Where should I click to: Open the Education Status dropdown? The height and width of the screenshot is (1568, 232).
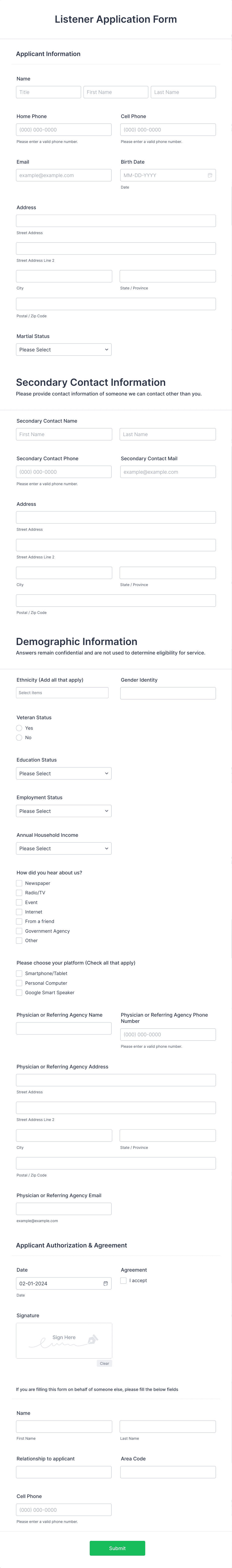tap(63, 773)
